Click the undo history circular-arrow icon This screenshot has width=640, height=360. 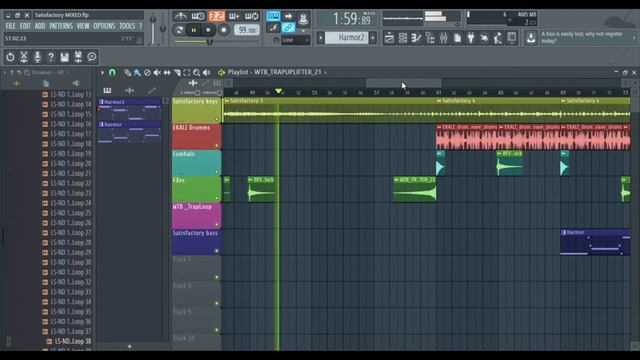[x=10, y=57]
